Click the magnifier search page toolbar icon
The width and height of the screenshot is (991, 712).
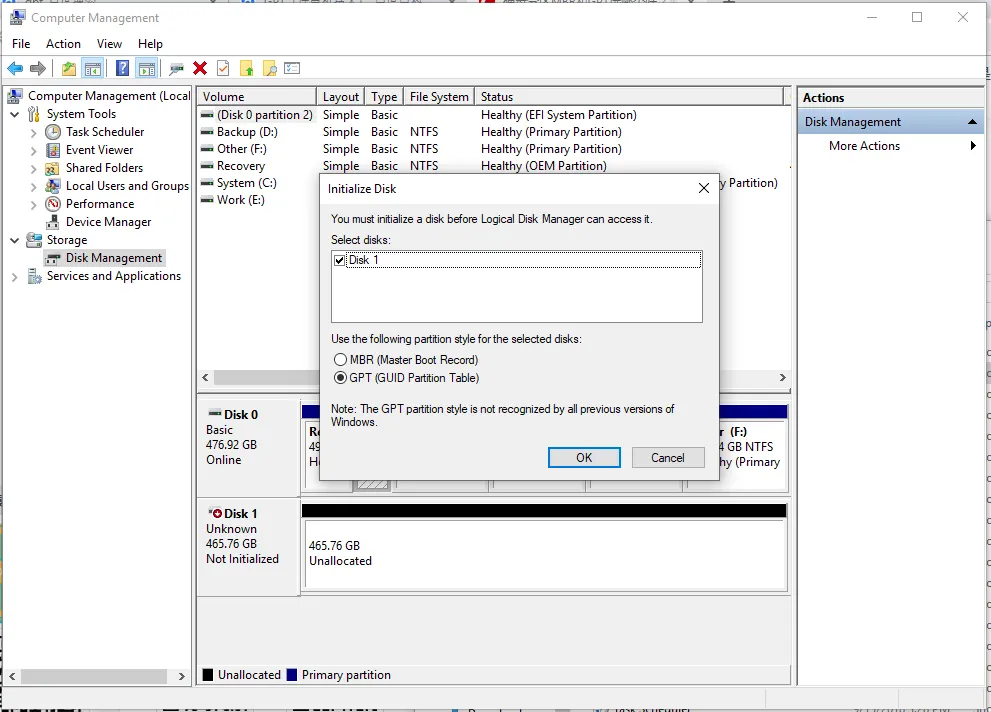(x=270, y=68)
